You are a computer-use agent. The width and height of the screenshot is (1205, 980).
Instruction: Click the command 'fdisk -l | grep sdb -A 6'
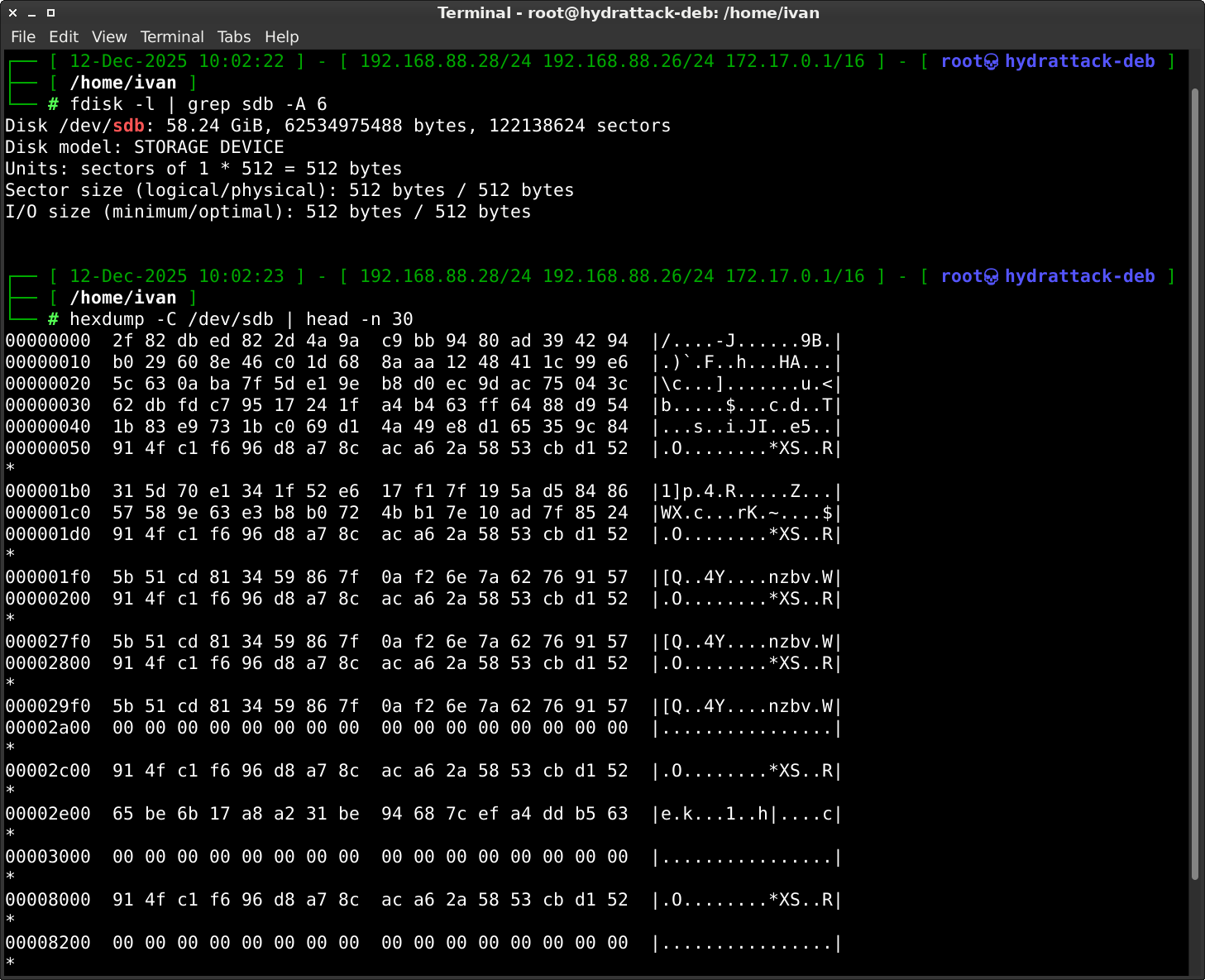click(x=198, y=104)
